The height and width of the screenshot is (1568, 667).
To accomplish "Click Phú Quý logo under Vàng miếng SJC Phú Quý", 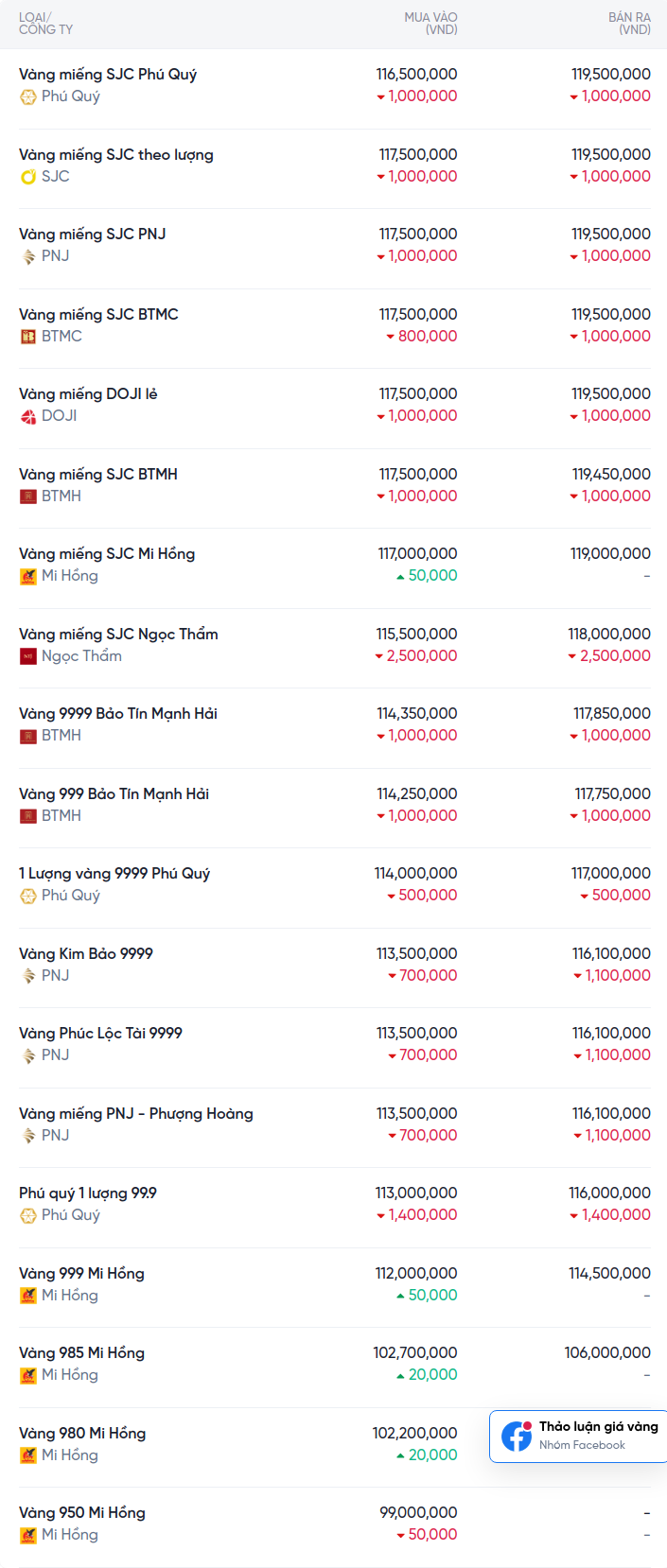I will tap(28, 96).
